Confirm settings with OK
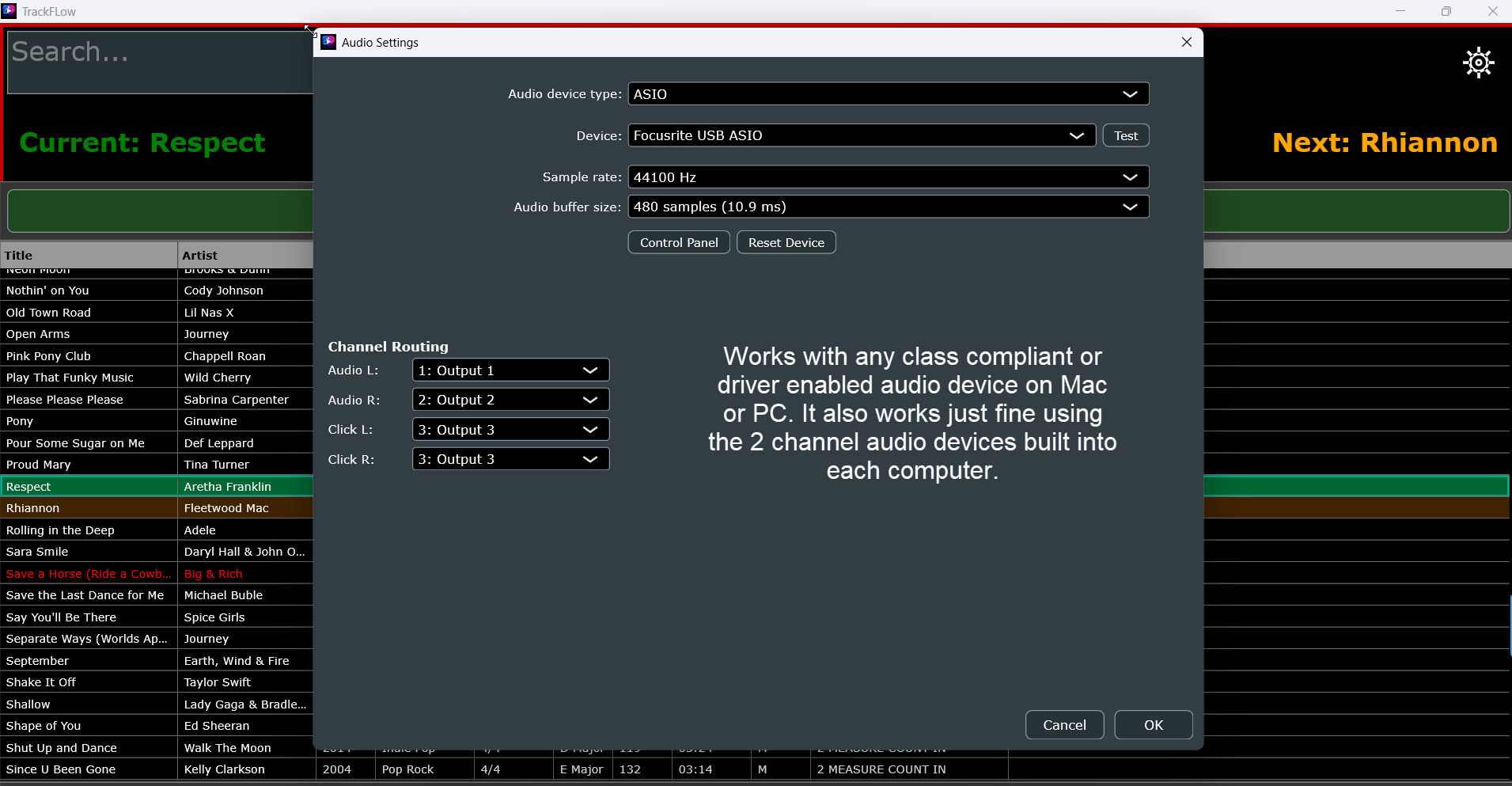This screenshot has width=1512, height=786. click(1153, 724)
